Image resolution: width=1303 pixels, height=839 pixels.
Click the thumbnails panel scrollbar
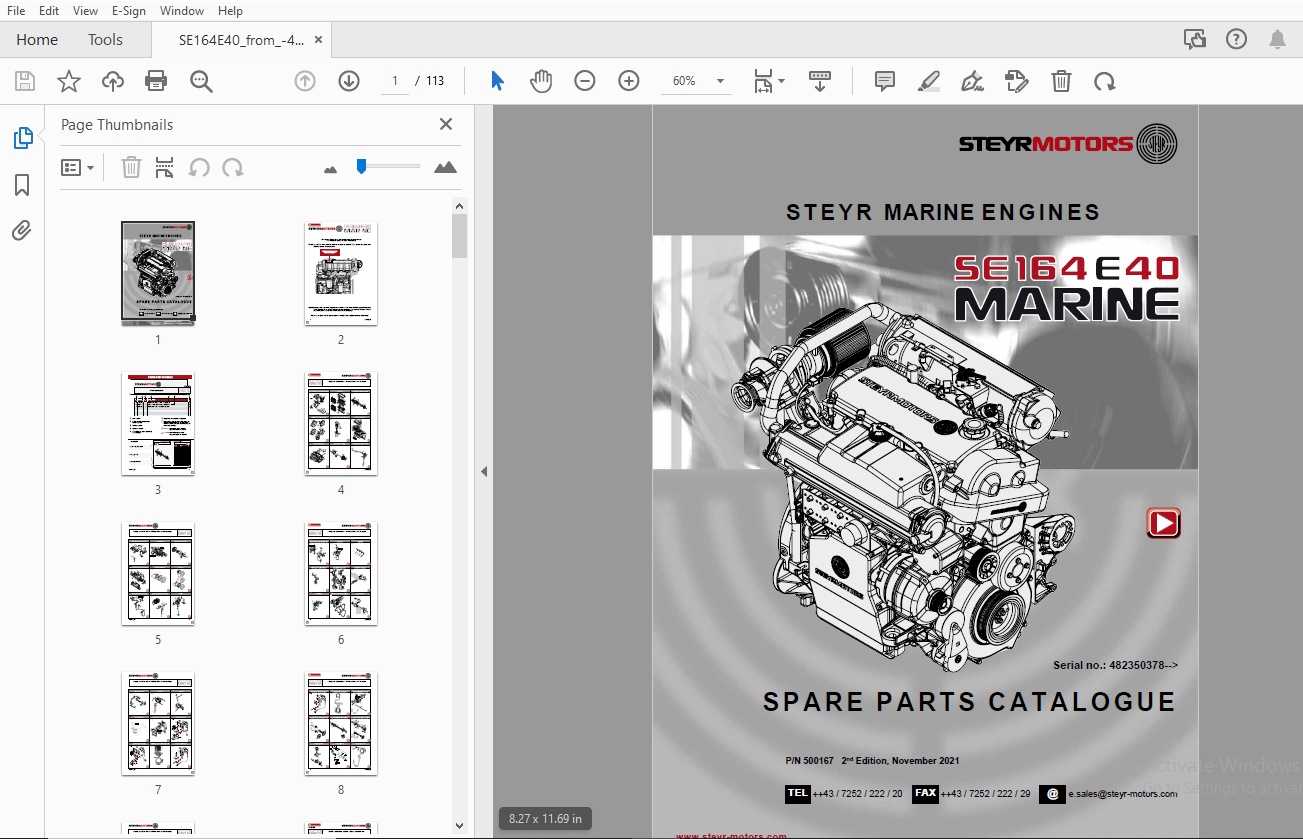click(x=459, y=235)
